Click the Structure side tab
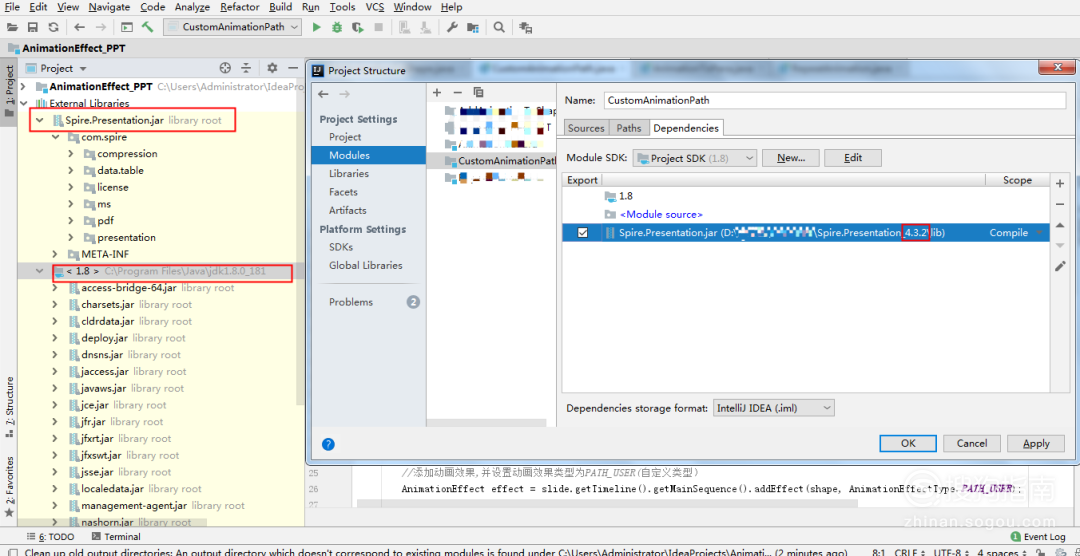The width and height of the screenshot is (1080, 556). click(x=9, y=406)
